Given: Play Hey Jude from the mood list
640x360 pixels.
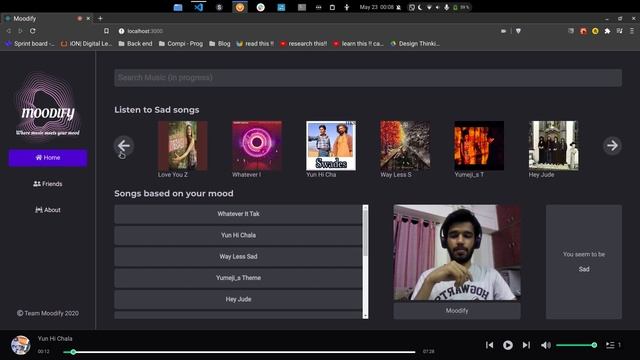Looking at the screenshot, I should click(x=238, y=299).
